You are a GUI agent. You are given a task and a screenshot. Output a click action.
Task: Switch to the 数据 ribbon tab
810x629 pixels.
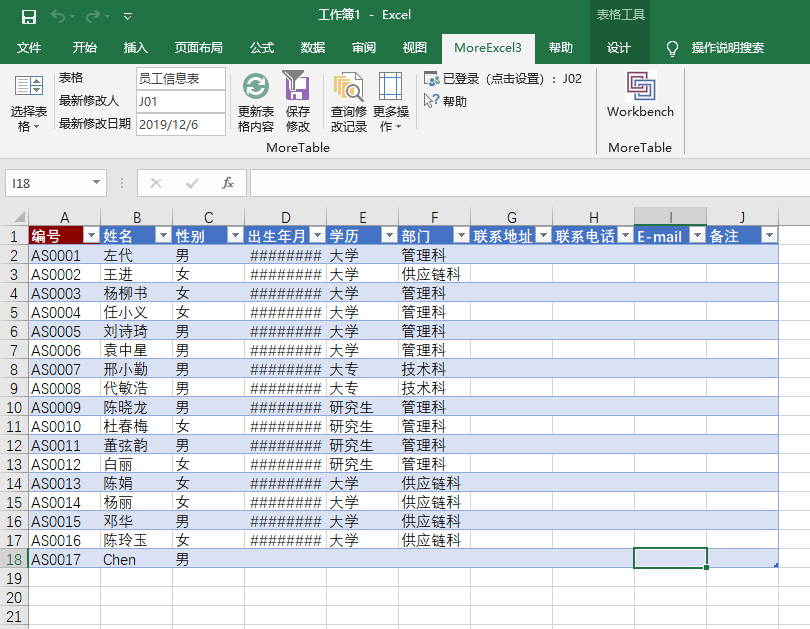coord(313,48)
